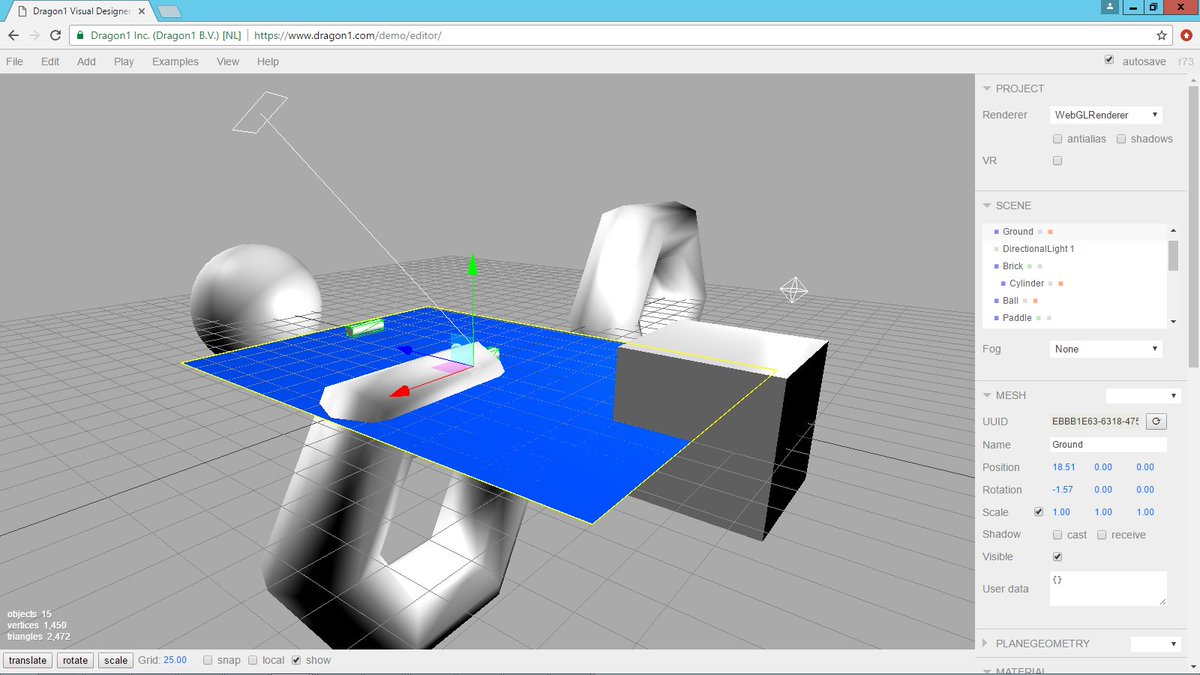Open the Help menu

[x=268, y=61]
